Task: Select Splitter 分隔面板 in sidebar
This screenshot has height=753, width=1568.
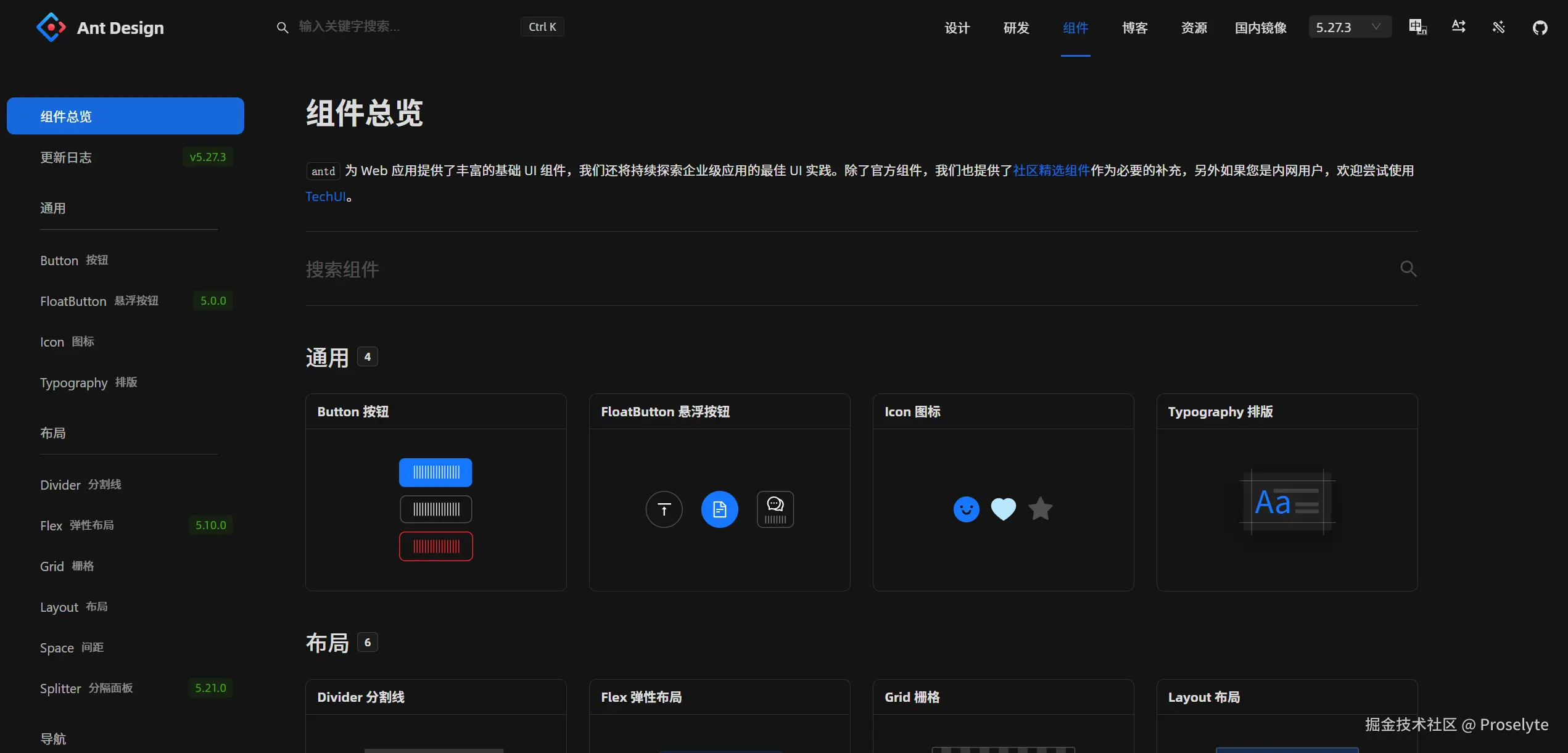Action: coord(86,688)
